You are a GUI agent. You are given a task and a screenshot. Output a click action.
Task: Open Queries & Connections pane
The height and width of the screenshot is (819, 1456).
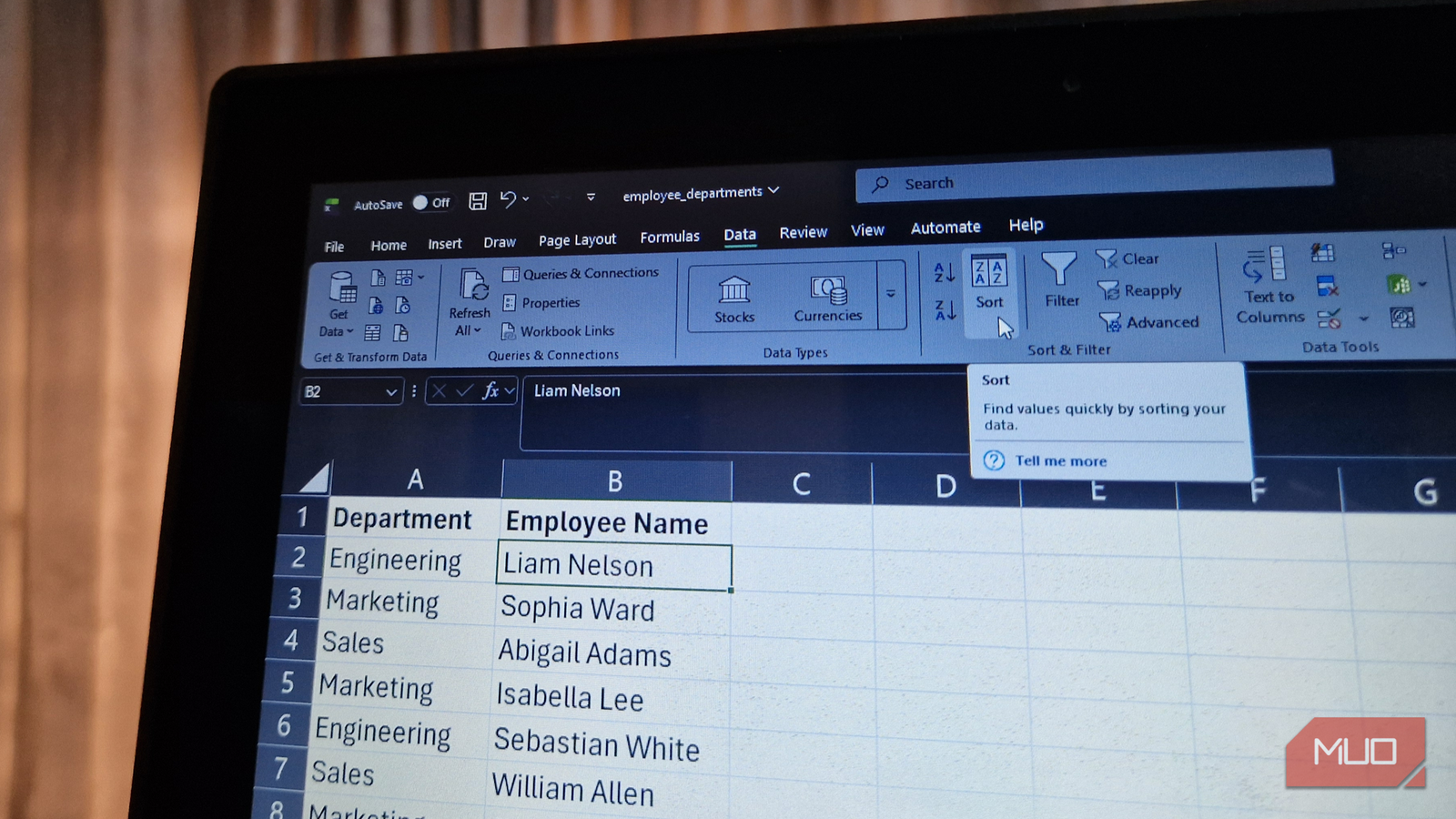click(x=581, y=273)
